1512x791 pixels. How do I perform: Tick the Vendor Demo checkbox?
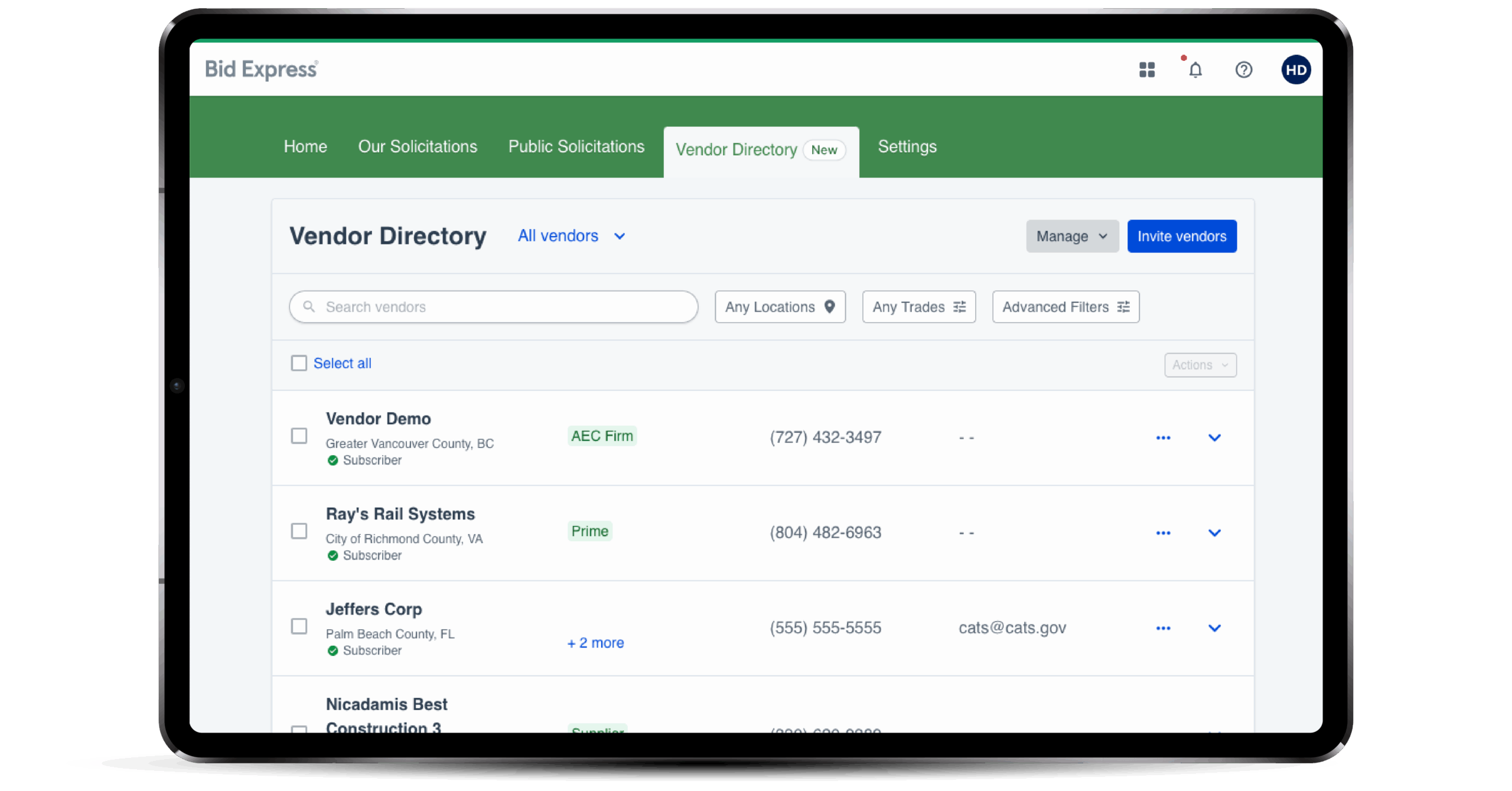pos(299,436)
